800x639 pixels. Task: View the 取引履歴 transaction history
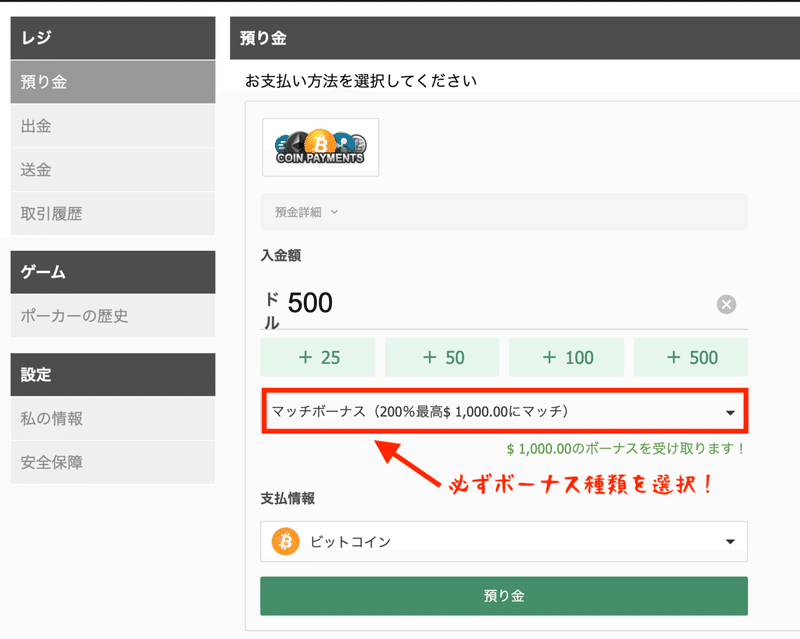(x=112, y=213)
